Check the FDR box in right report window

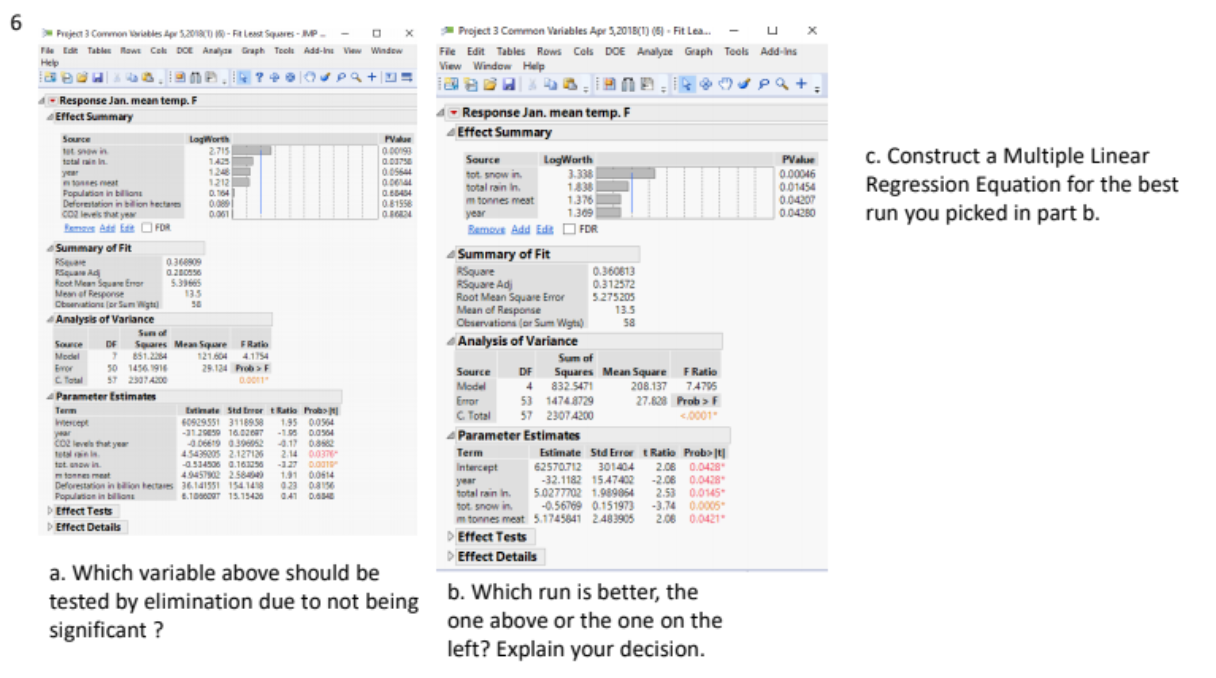(568, 229)
